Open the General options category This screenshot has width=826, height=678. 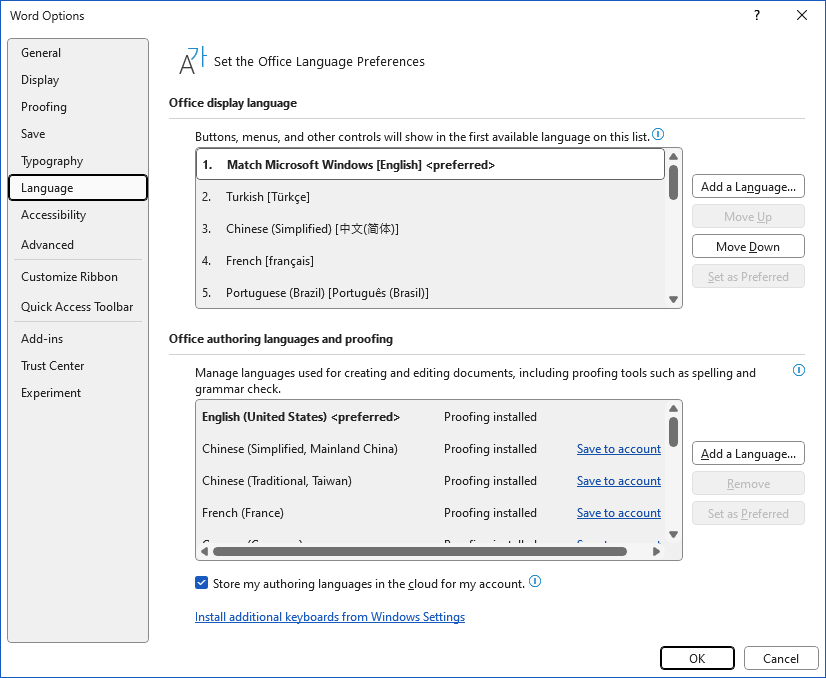(78, 53)
